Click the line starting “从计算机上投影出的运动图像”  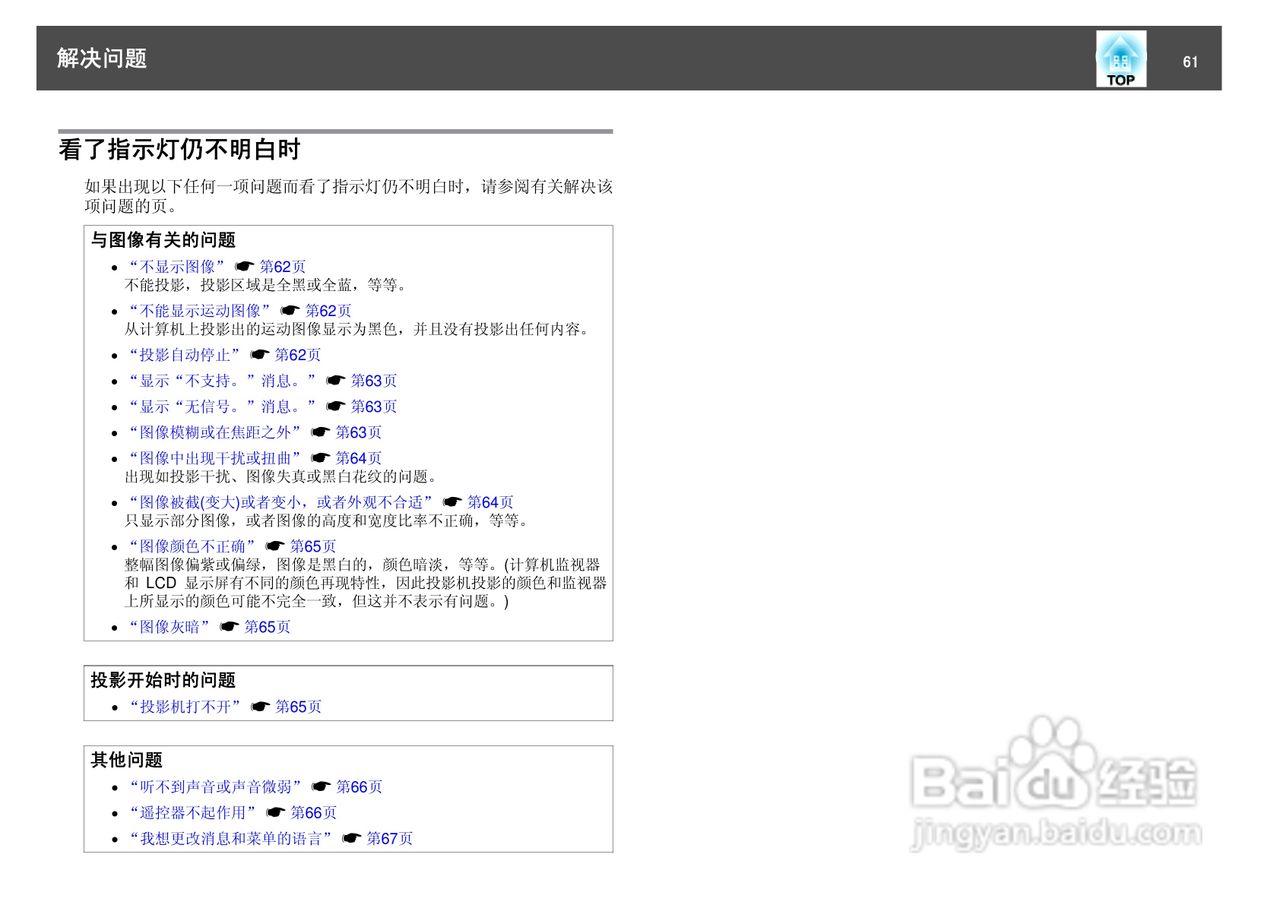tap(358, 329)
